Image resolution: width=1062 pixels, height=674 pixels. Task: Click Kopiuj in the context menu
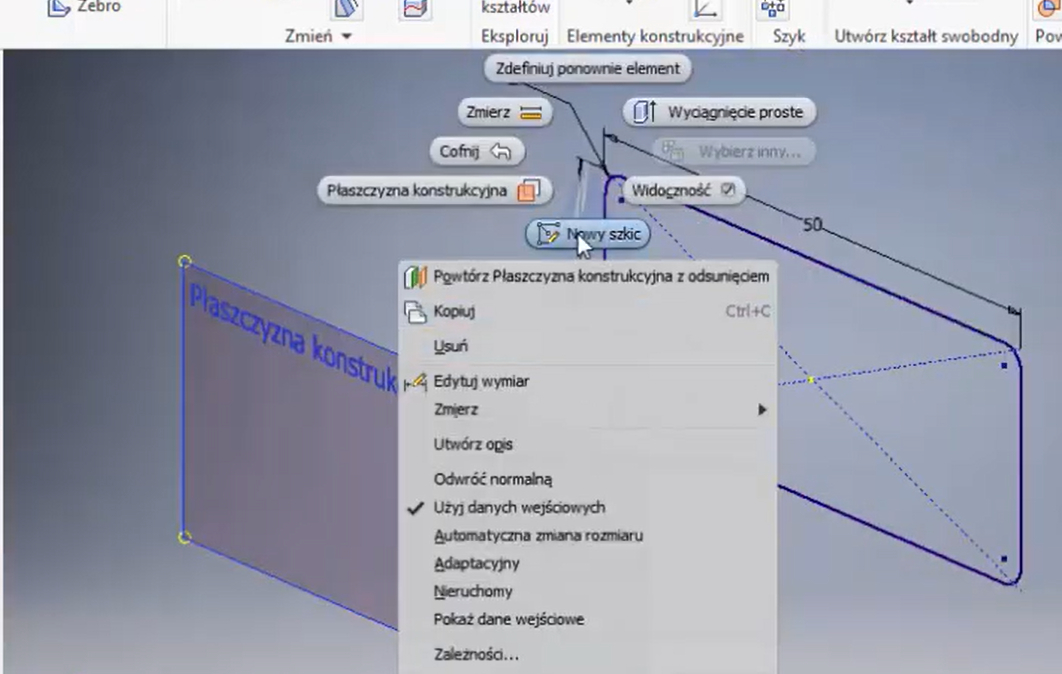click(x=454, y=311)
